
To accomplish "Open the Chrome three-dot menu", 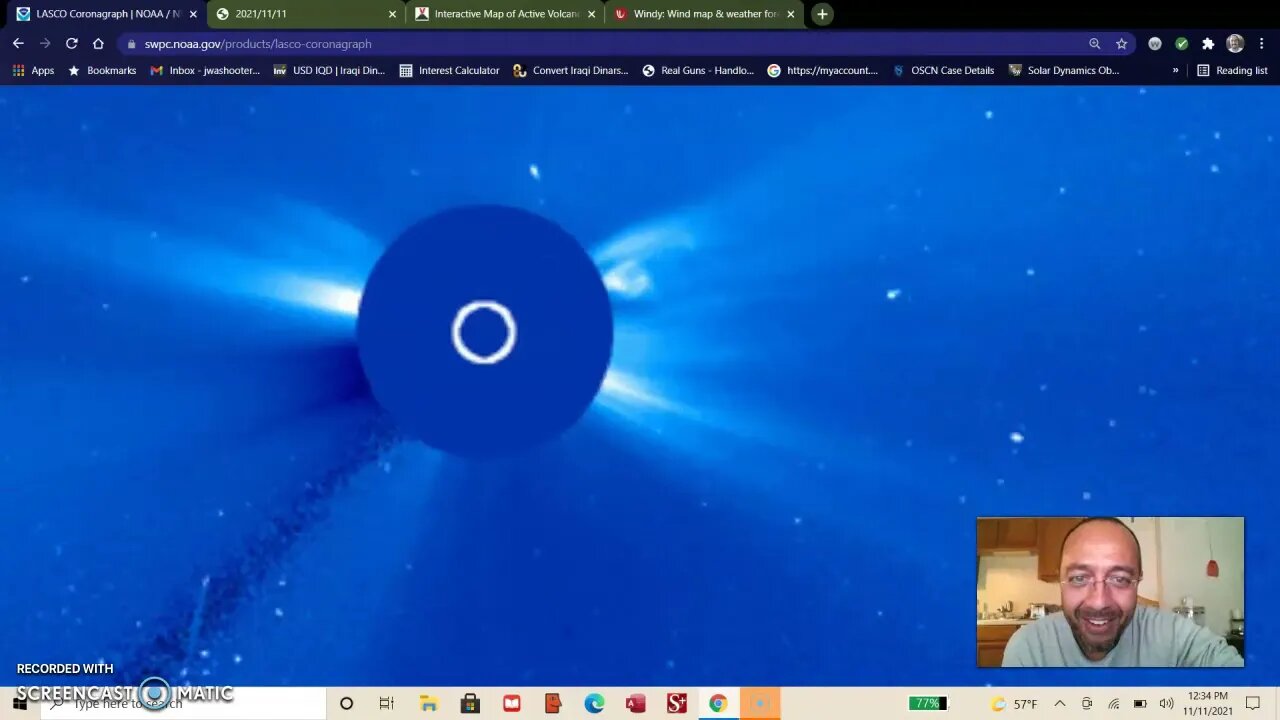I will click(x=1261, y=44).
